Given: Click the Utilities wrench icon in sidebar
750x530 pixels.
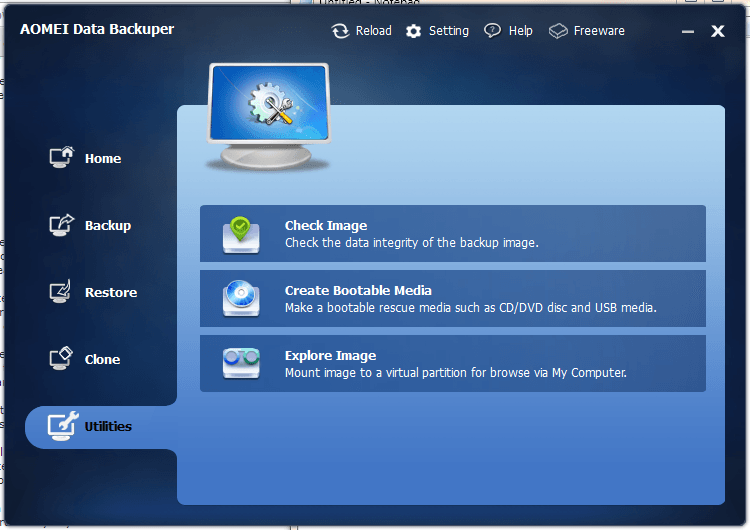Looking at the screenshot, I should point(63,426).
